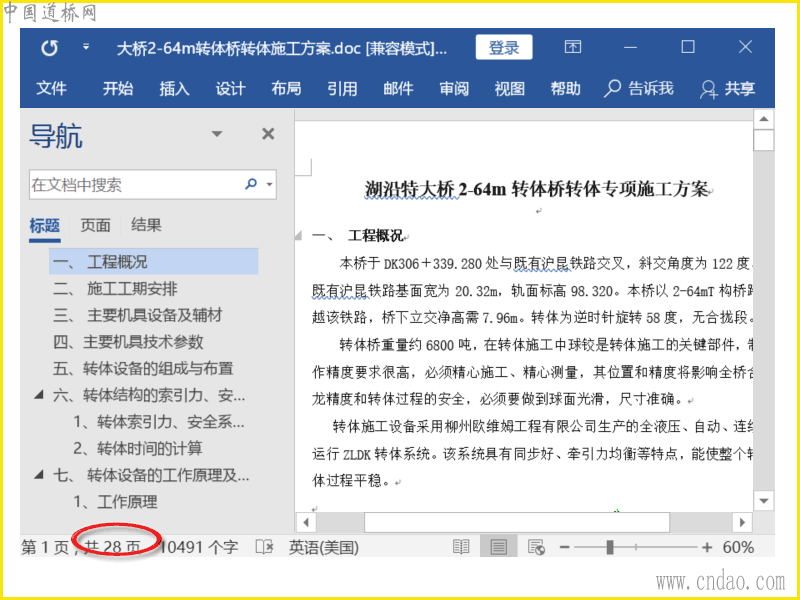Click the document title 湖沿特大桥 2-64m
This screenshot has width=800, height=600.
[537, 189]
